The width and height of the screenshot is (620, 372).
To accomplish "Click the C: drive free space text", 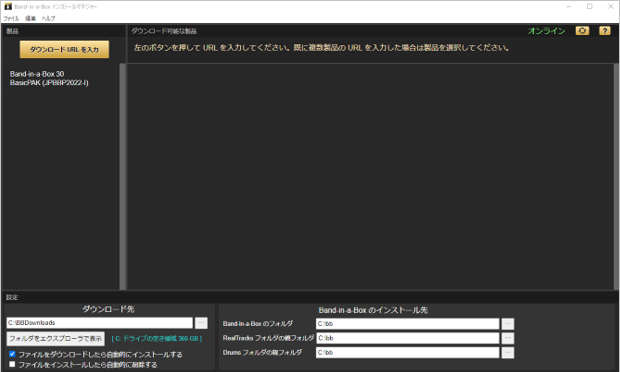I will 157,339.
